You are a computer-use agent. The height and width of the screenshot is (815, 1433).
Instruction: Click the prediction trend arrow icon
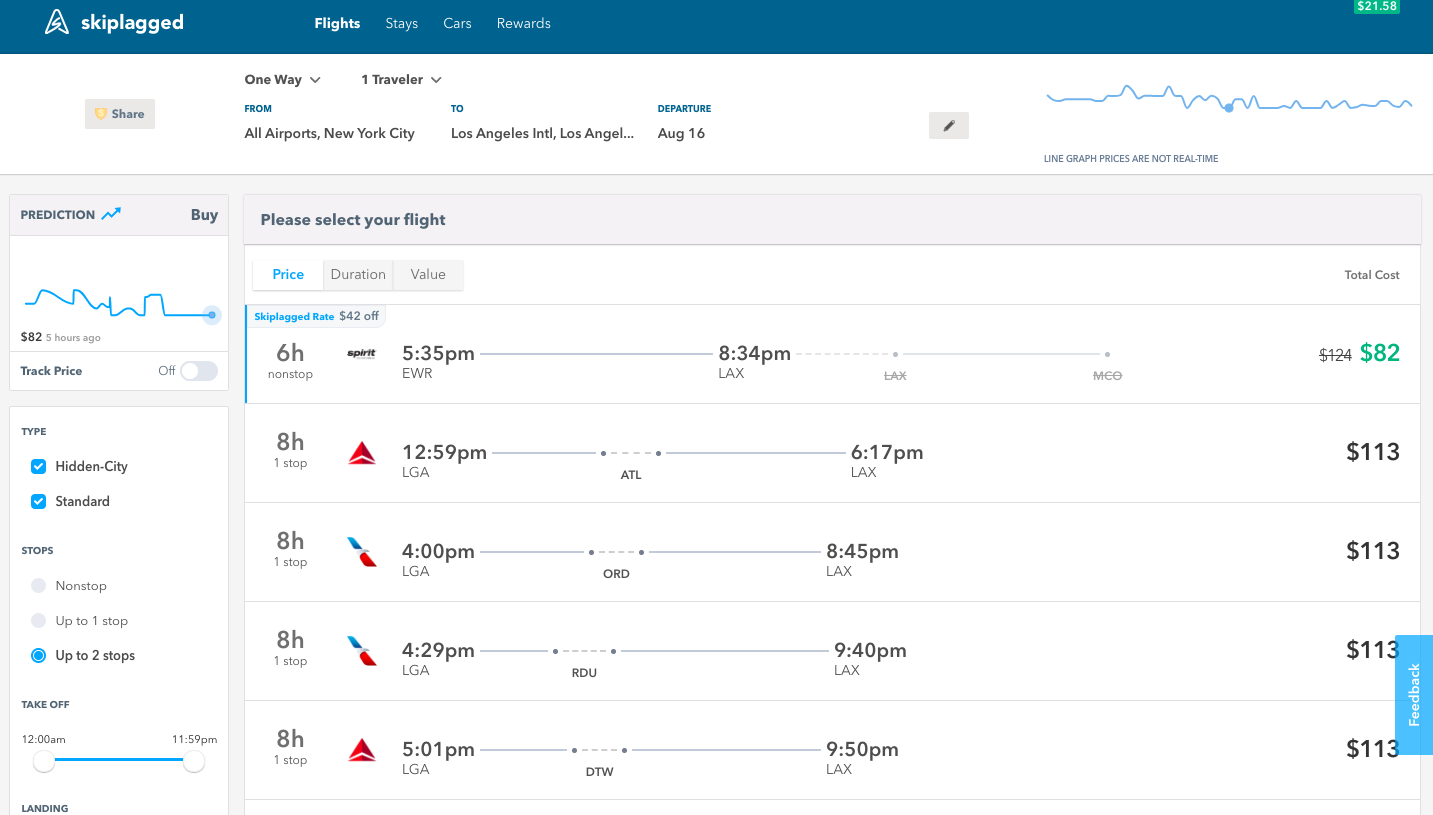(111, 214)
